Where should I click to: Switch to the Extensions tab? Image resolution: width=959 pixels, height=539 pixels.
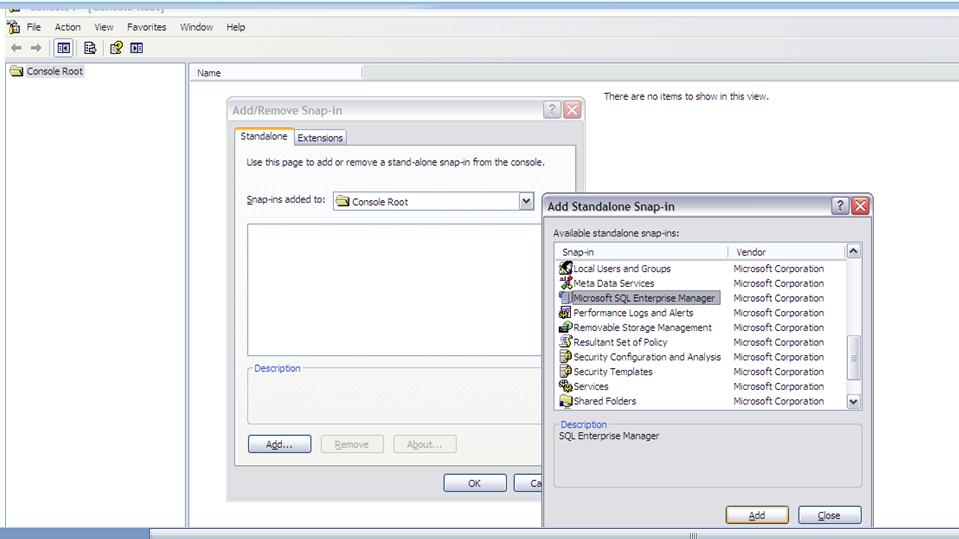[x=320, y=138]
